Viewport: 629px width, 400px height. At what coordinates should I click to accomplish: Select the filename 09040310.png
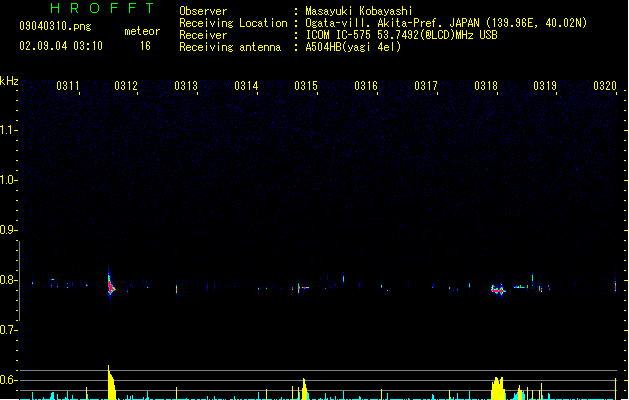tap(55, 26)
